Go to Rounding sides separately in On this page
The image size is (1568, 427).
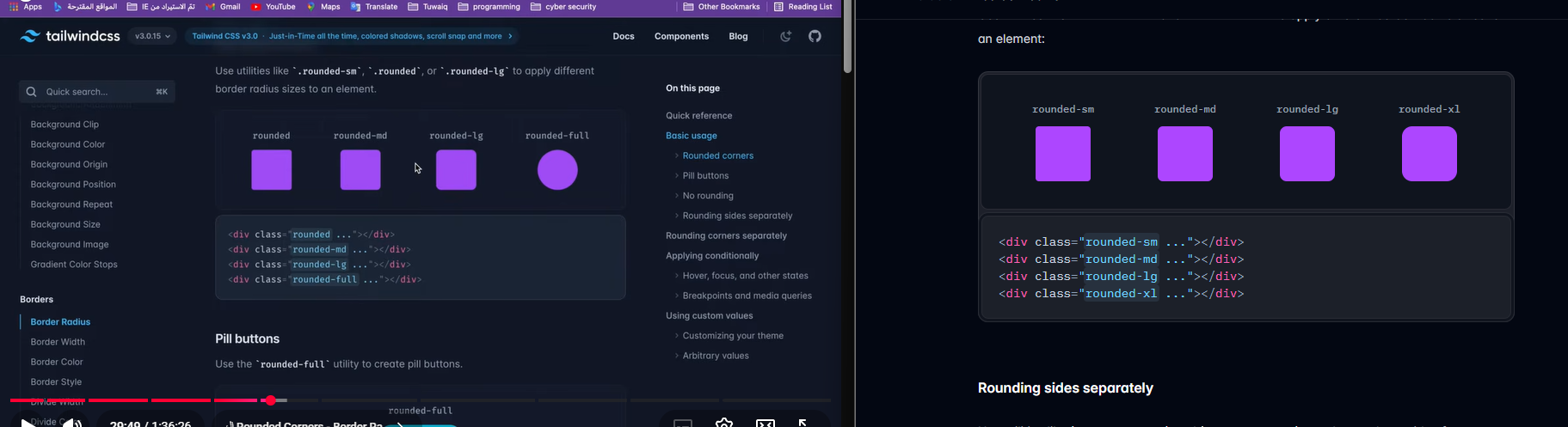click(738, 216)
